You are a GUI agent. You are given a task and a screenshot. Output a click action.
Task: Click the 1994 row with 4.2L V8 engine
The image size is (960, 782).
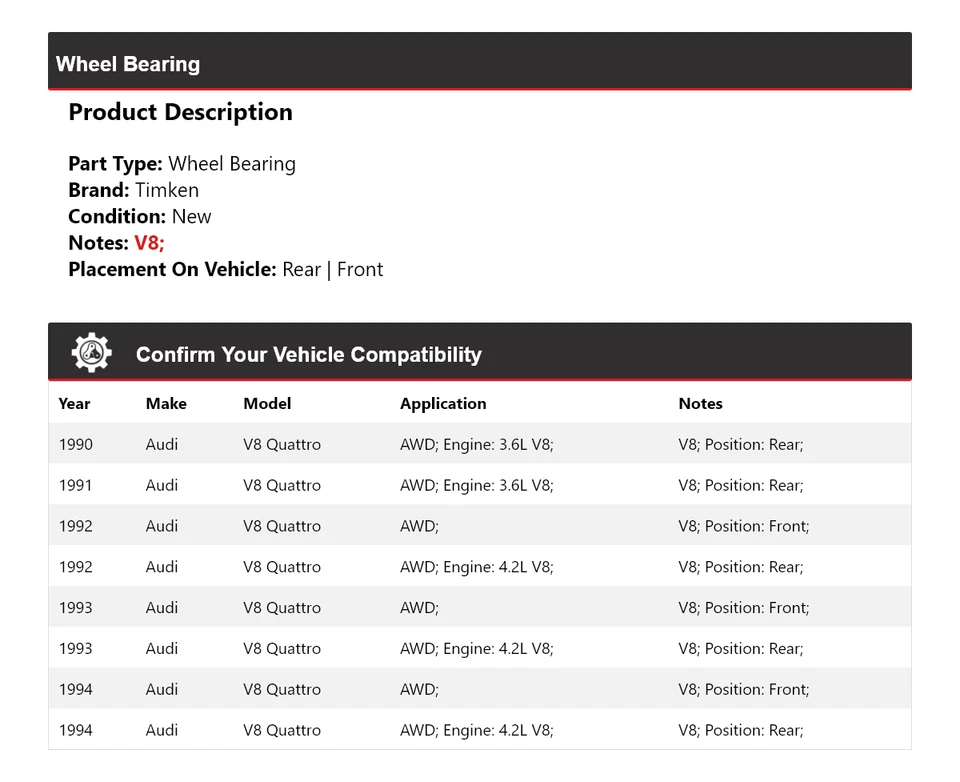479,730
